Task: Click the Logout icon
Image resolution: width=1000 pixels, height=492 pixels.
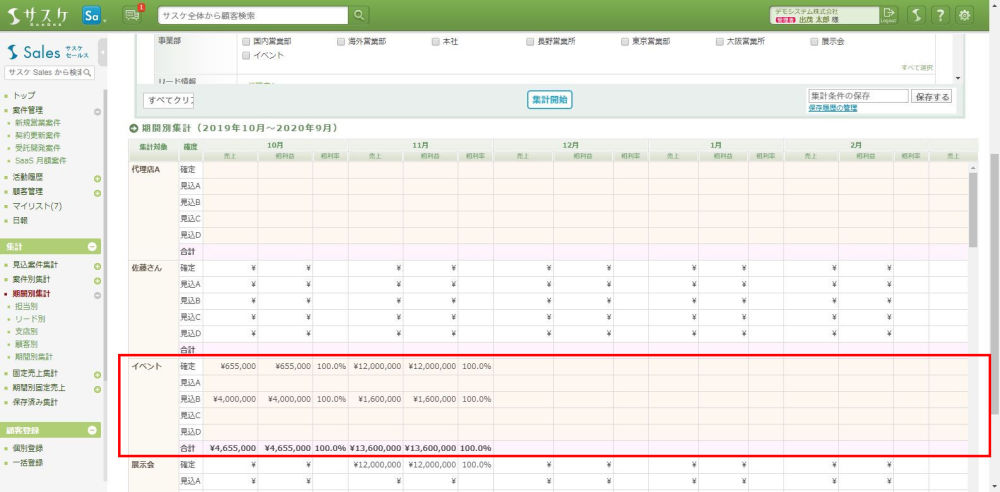Action: click(x=888, y=15)
